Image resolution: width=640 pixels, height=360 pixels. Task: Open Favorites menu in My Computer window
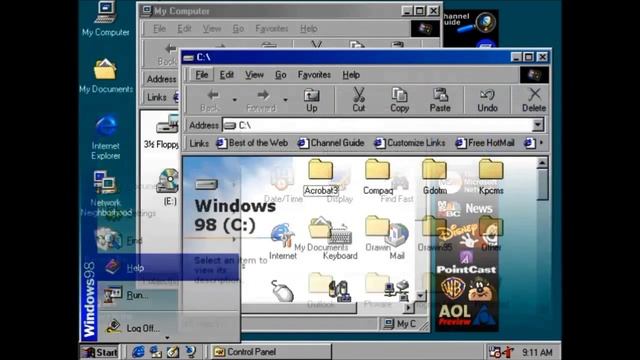tap(271, 29)
